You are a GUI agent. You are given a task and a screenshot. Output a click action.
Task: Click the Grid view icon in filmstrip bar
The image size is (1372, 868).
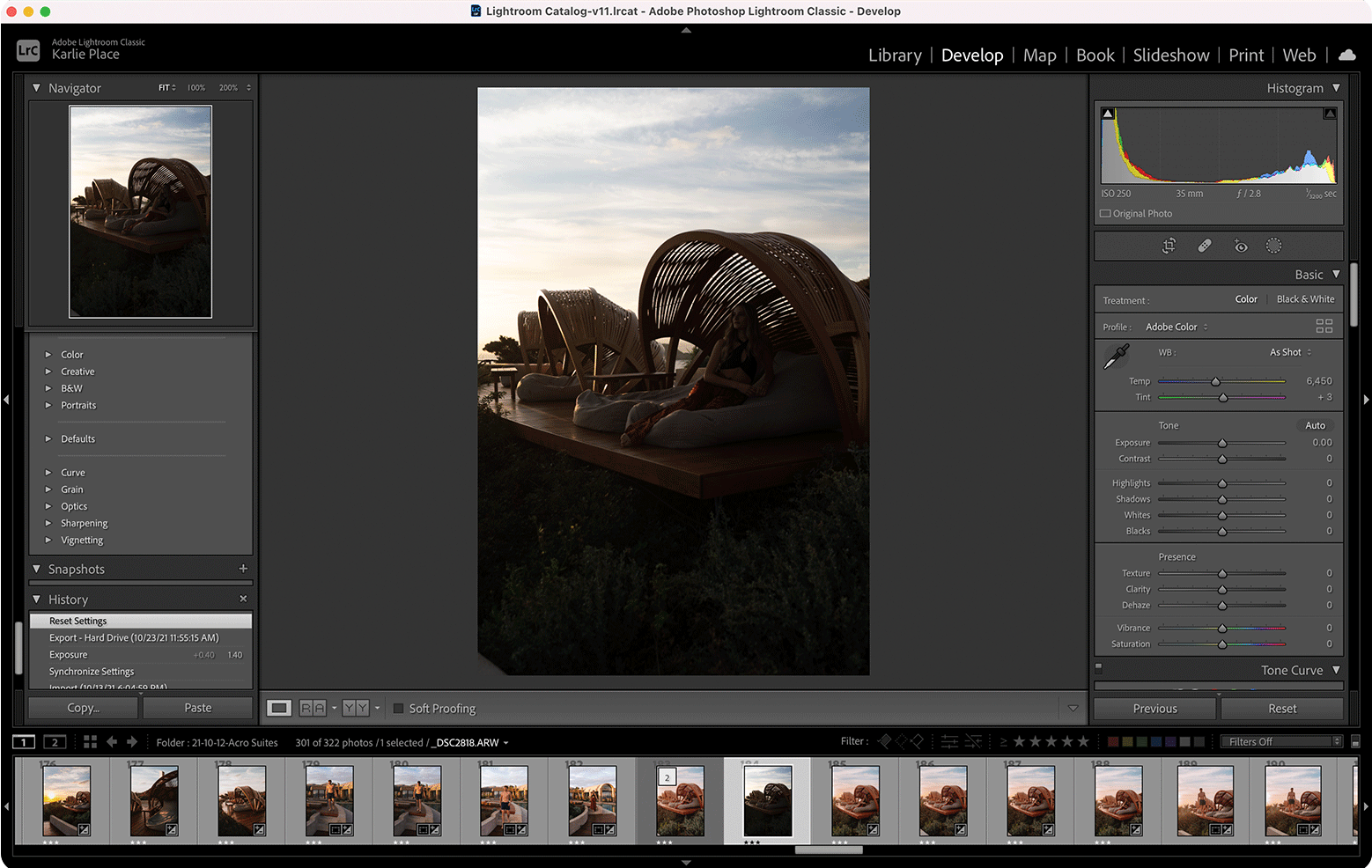(90, 742)
